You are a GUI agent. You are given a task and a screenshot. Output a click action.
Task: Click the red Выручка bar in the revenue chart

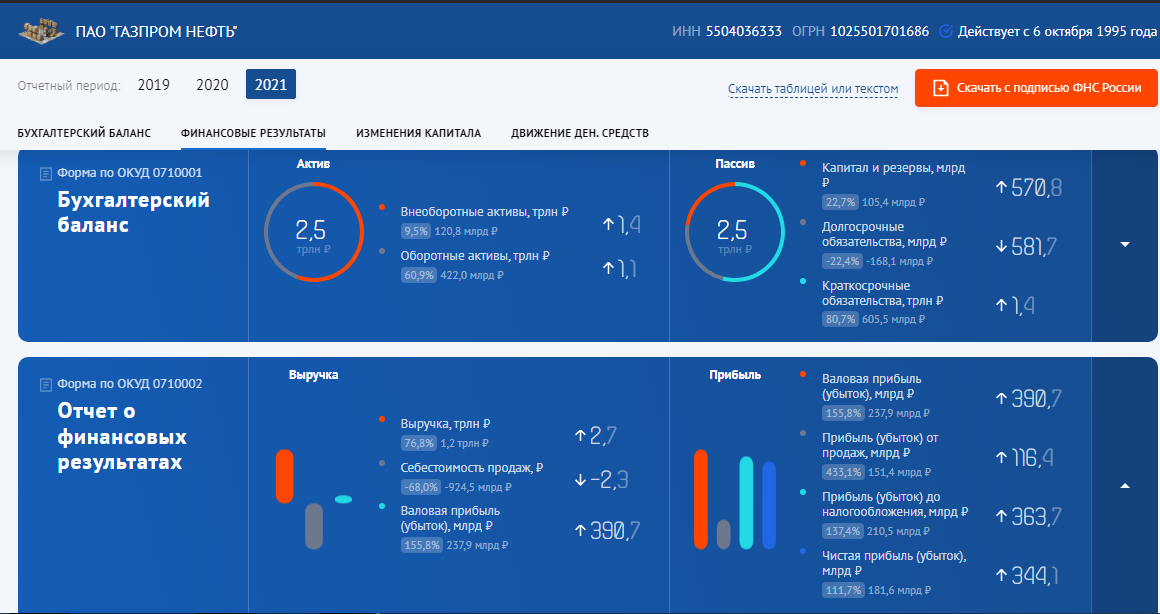pyautogui.click(x=284, y=476)
